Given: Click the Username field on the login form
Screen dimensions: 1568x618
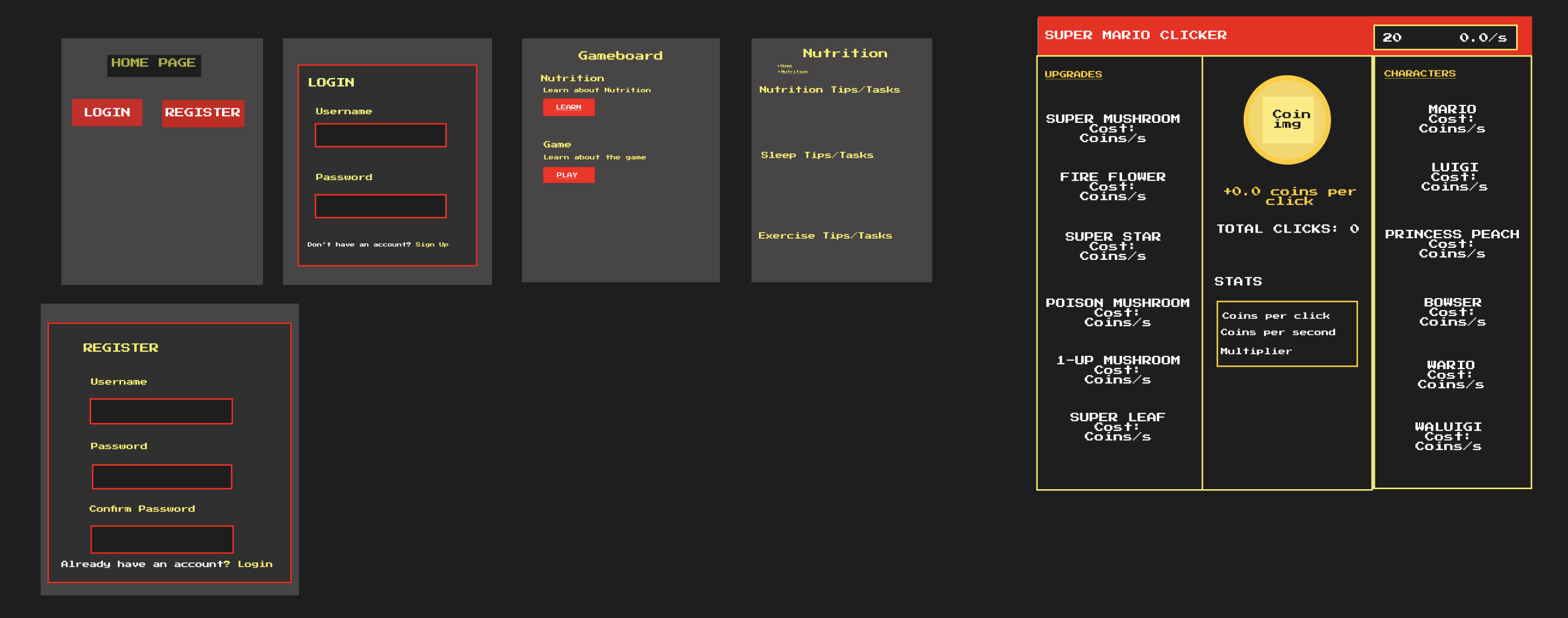Looking at the screenshot, I should pyautogui.click(x=380, y=134).
